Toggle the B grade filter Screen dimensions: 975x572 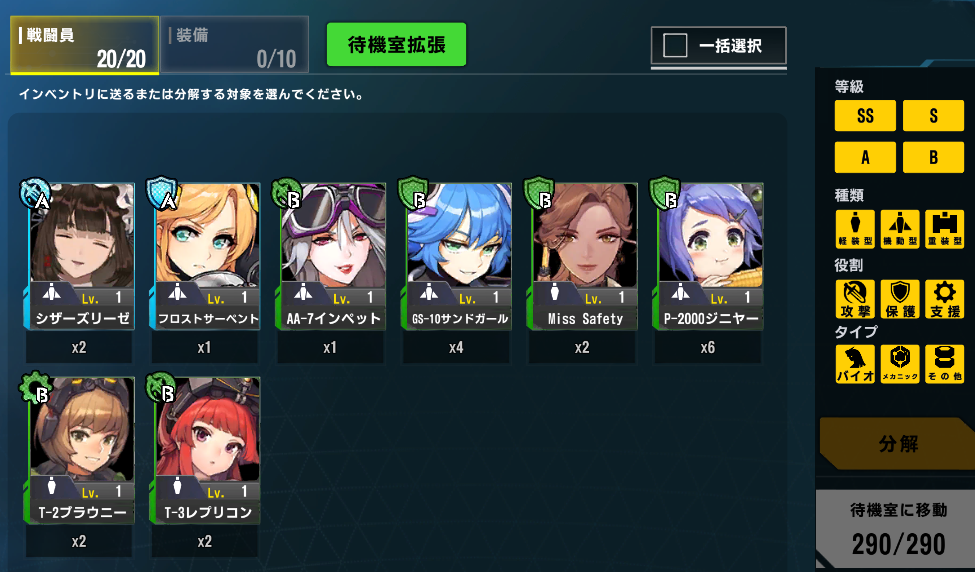pyautogui.click(x=933, y=157)
